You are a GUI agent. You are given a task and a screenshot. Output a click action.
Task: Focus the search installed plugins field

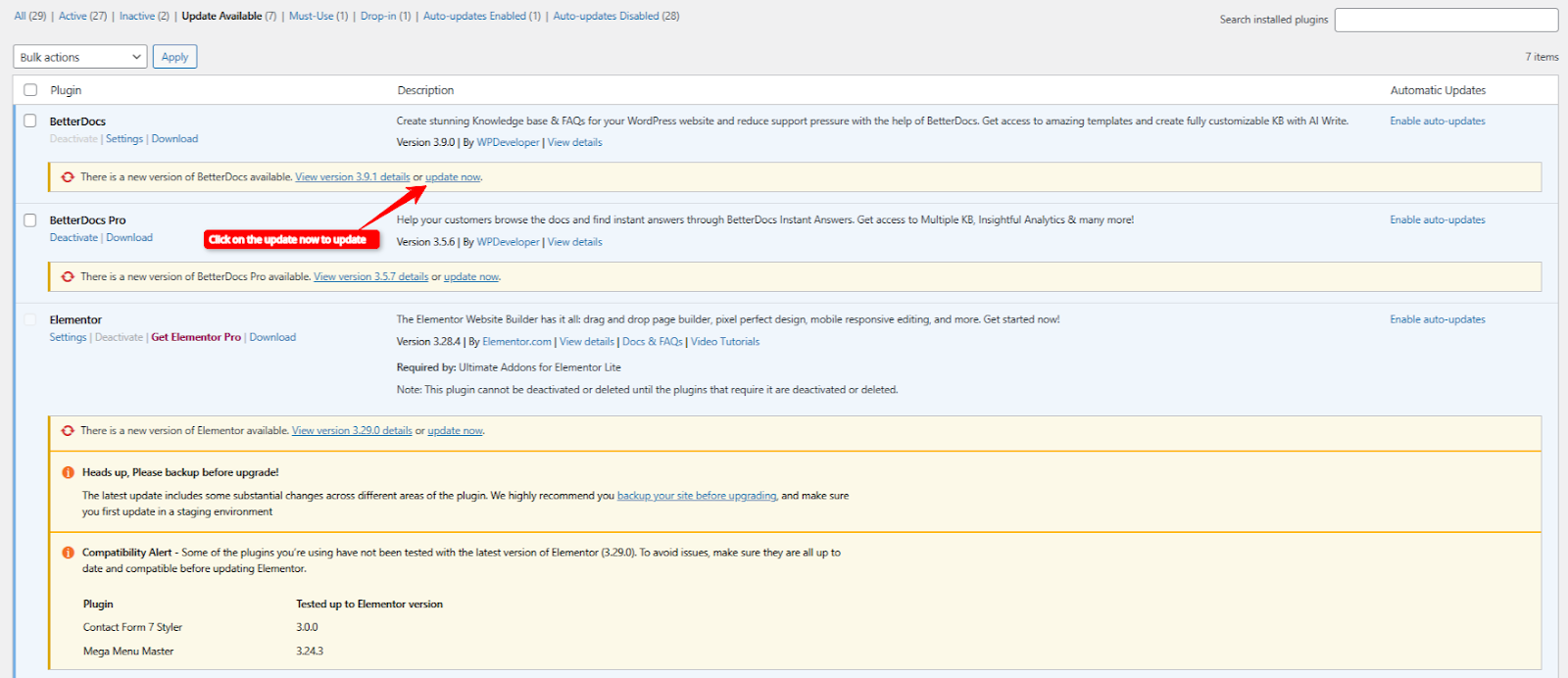1446,20
